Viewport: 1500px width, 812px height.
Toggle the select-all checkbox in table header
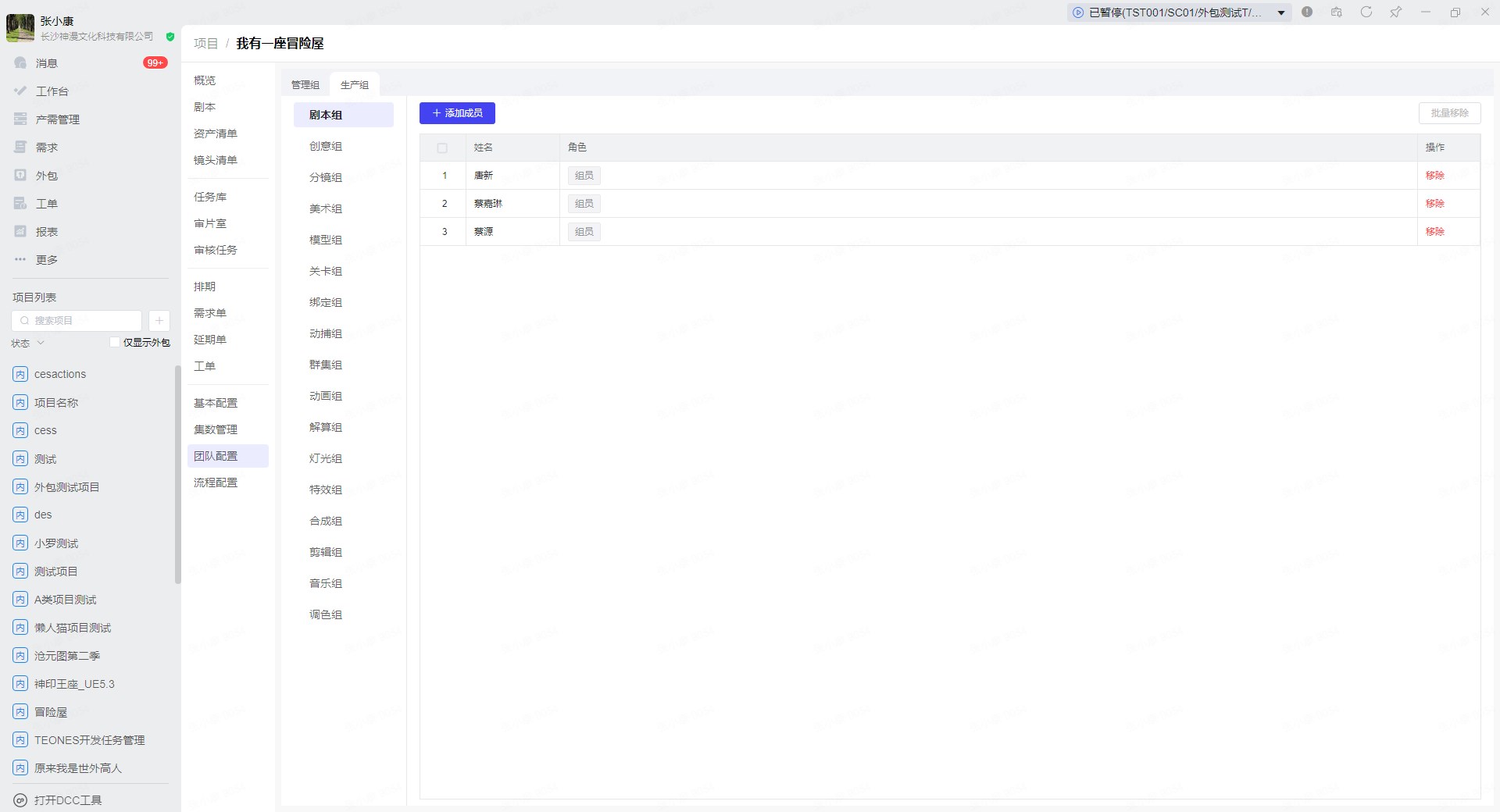[442, 148]
